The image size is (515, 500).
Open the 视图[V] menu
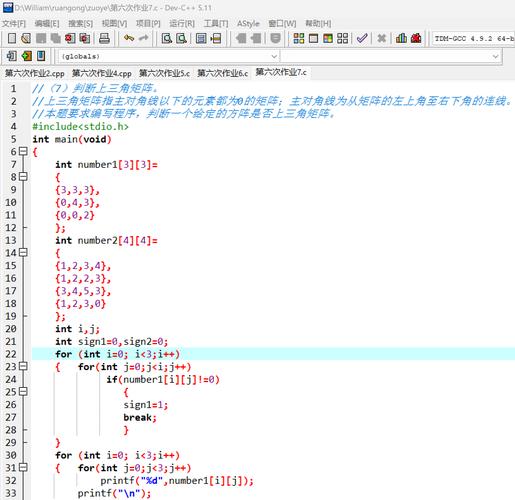(114, 23)
